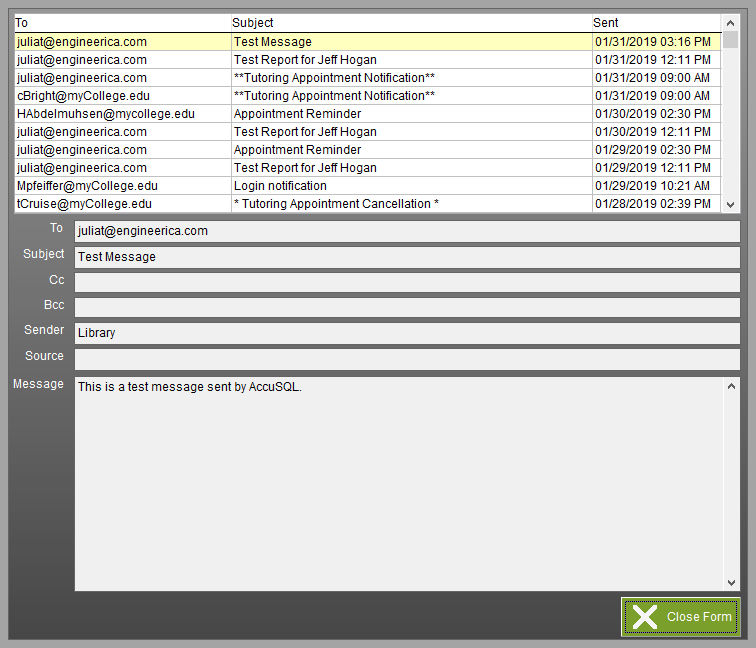Focus the Cc field
Screen dimensions: 756x648
coord(407,283)
